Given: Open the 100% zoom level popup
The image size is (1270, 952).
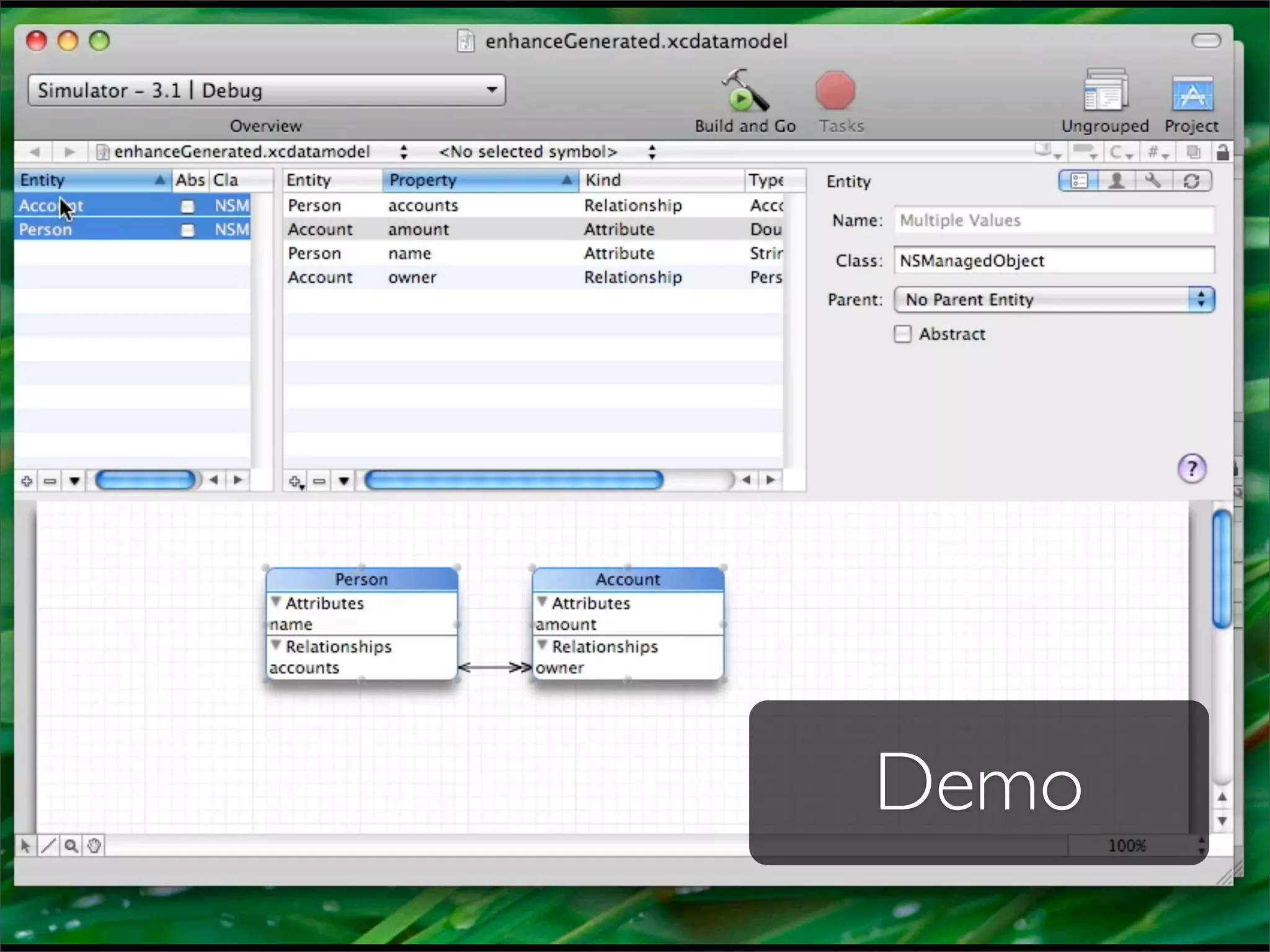Looking at the screenshot, I should pyautogui.click(x=1139, y=846).
